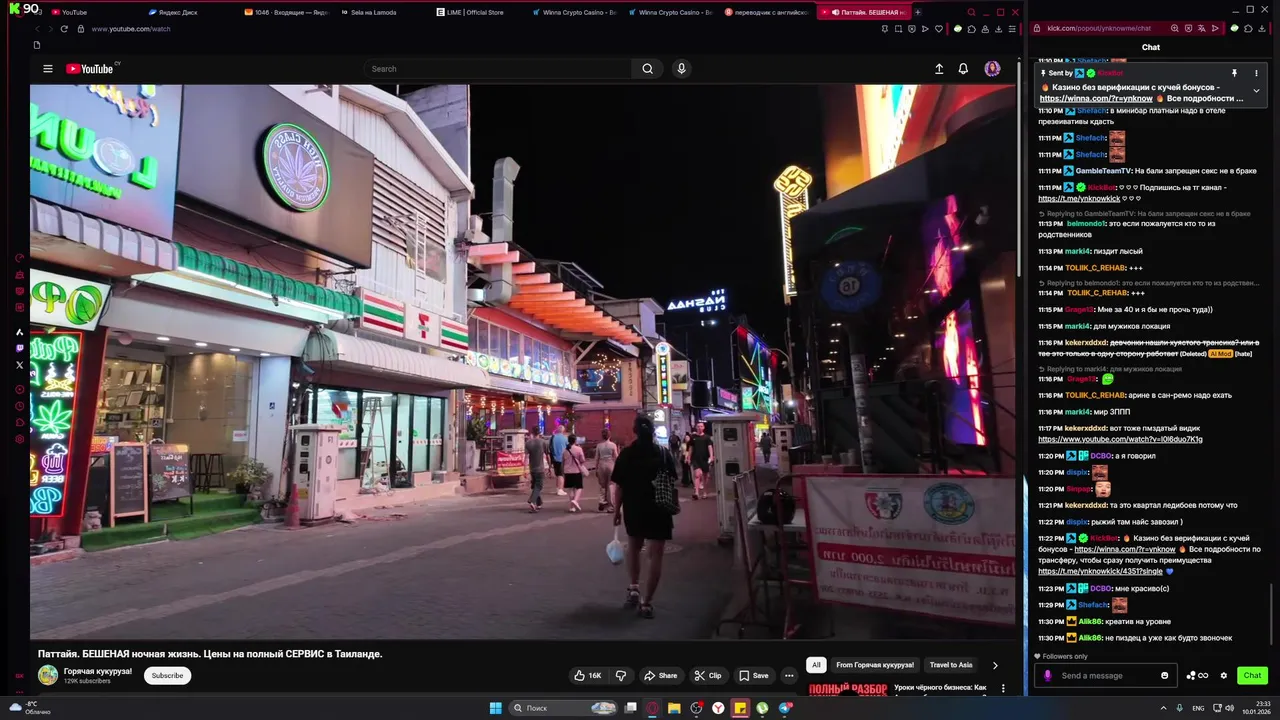This screenshot has width=1280, height=720.
Task: Open the Yandex Browser taskbar icon
Action: pos(718,708)
